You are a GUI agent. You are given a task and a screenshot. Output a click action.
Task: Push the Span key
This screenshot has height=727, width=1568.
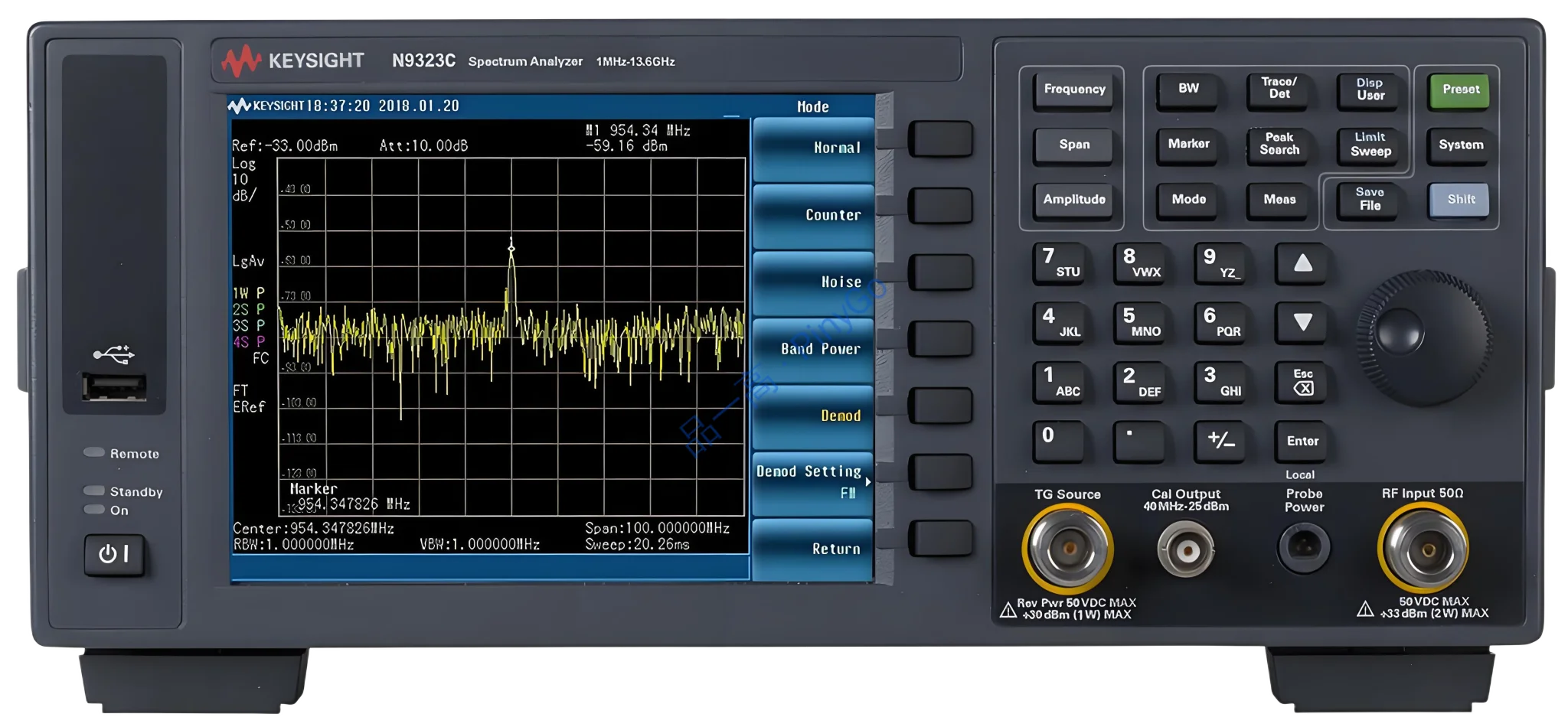click(x=1074, y=145)
